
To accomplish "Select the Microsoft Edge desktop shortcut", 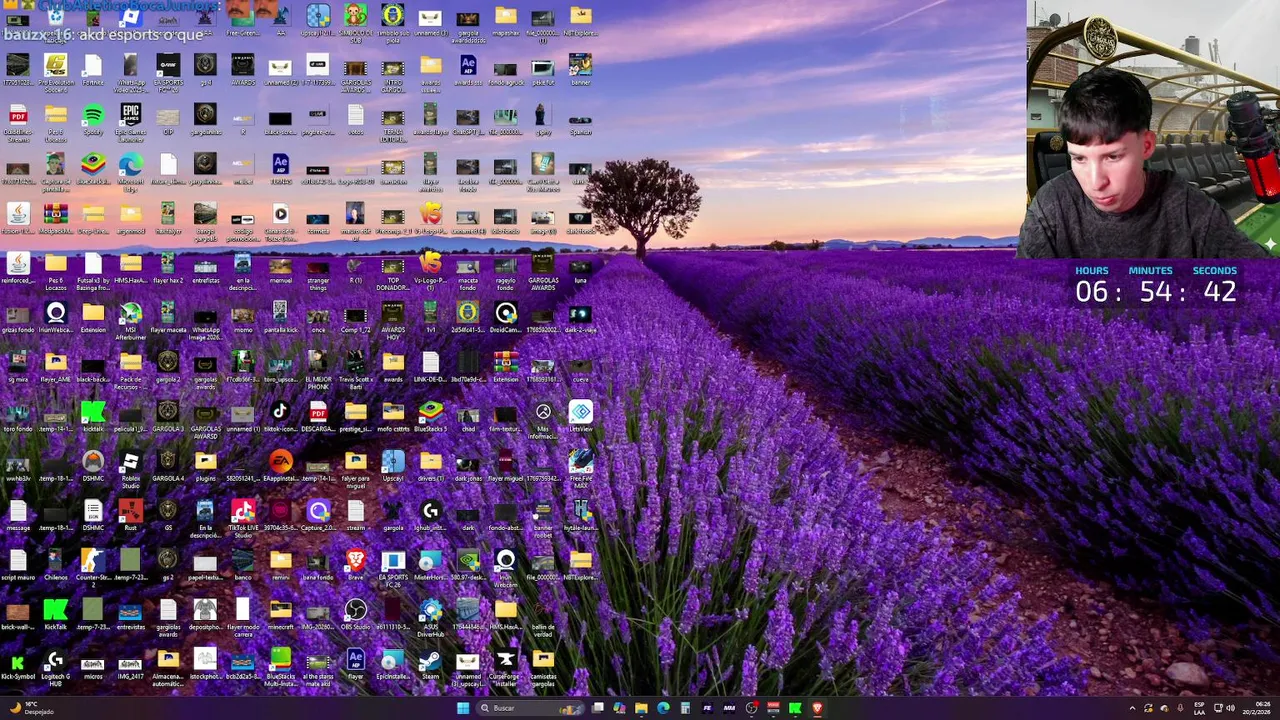I will pos(130,169).
